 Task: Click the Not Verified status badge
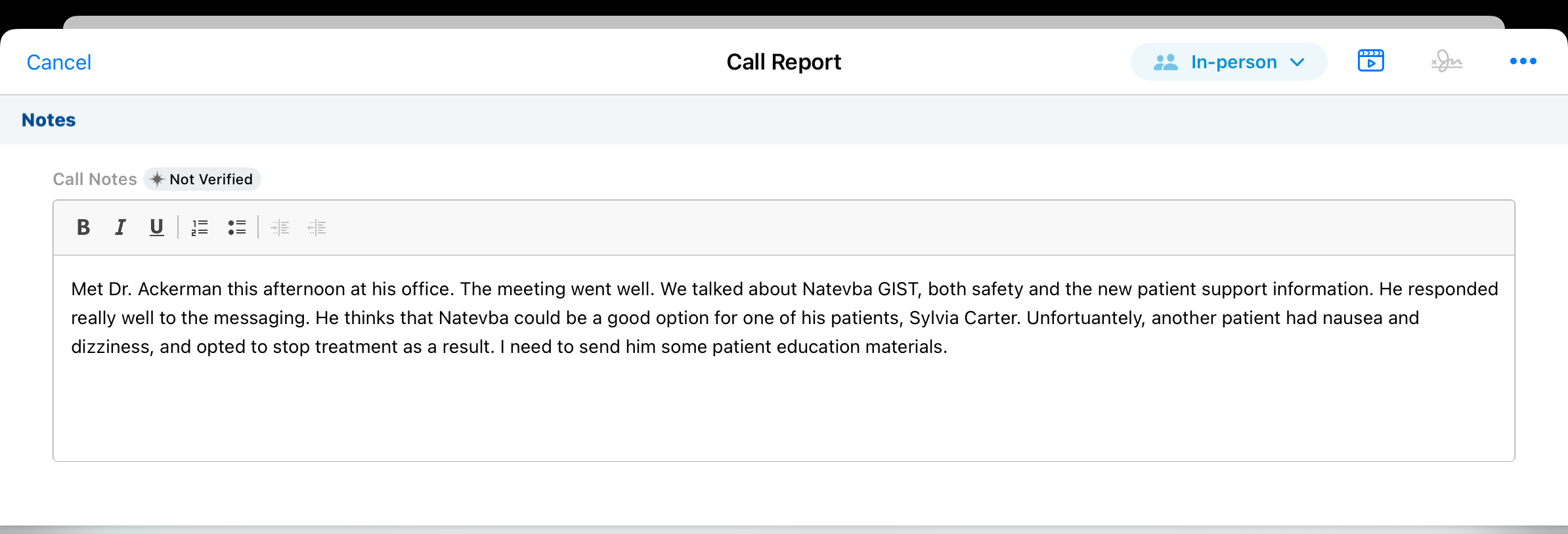click(210, 179)
